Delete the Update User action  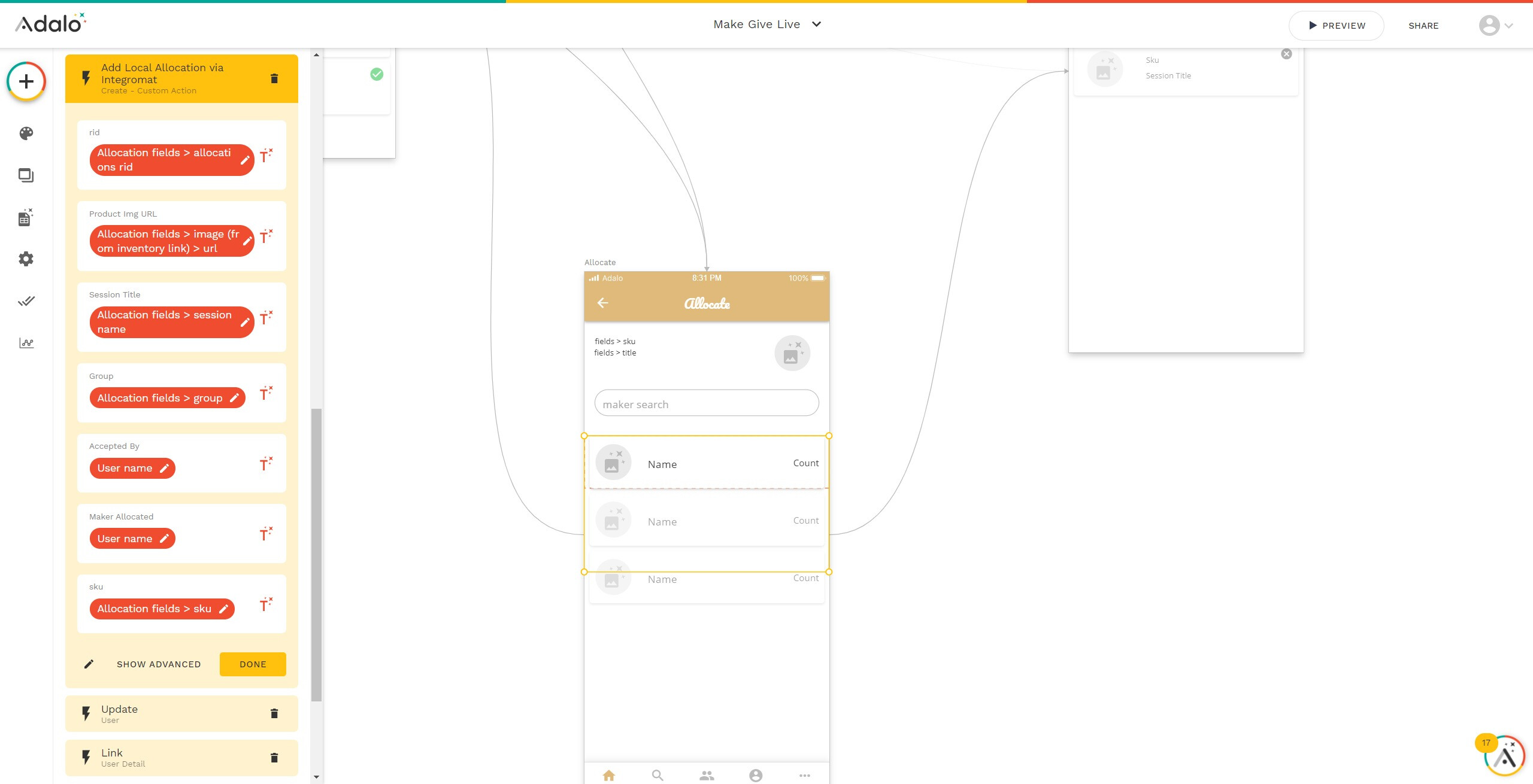point(274,713)
